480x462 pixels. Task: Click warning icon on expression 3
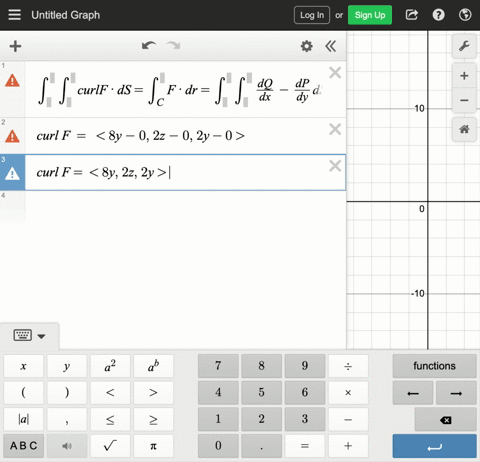(12, 173)
